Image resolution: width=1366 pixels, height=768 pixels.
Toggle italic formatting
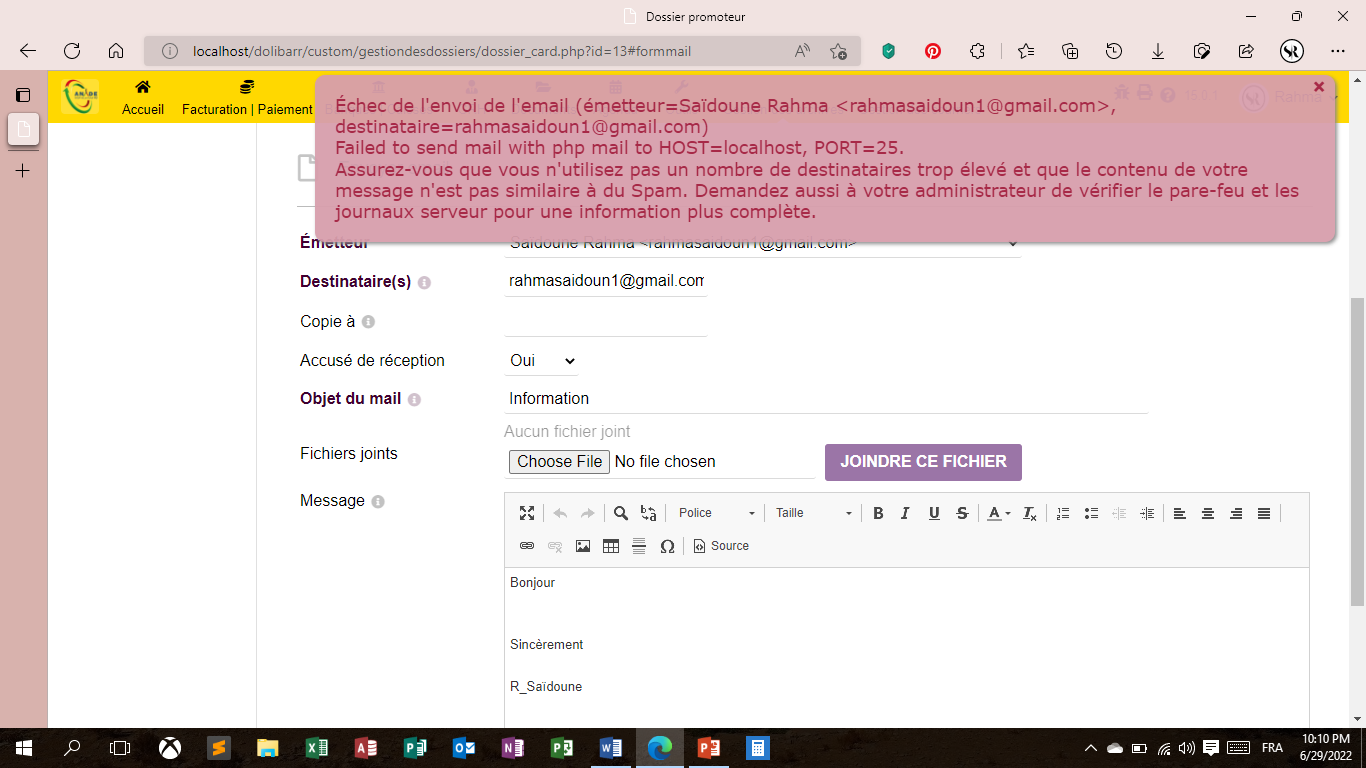pyautogui.click(x=905, y=513)
